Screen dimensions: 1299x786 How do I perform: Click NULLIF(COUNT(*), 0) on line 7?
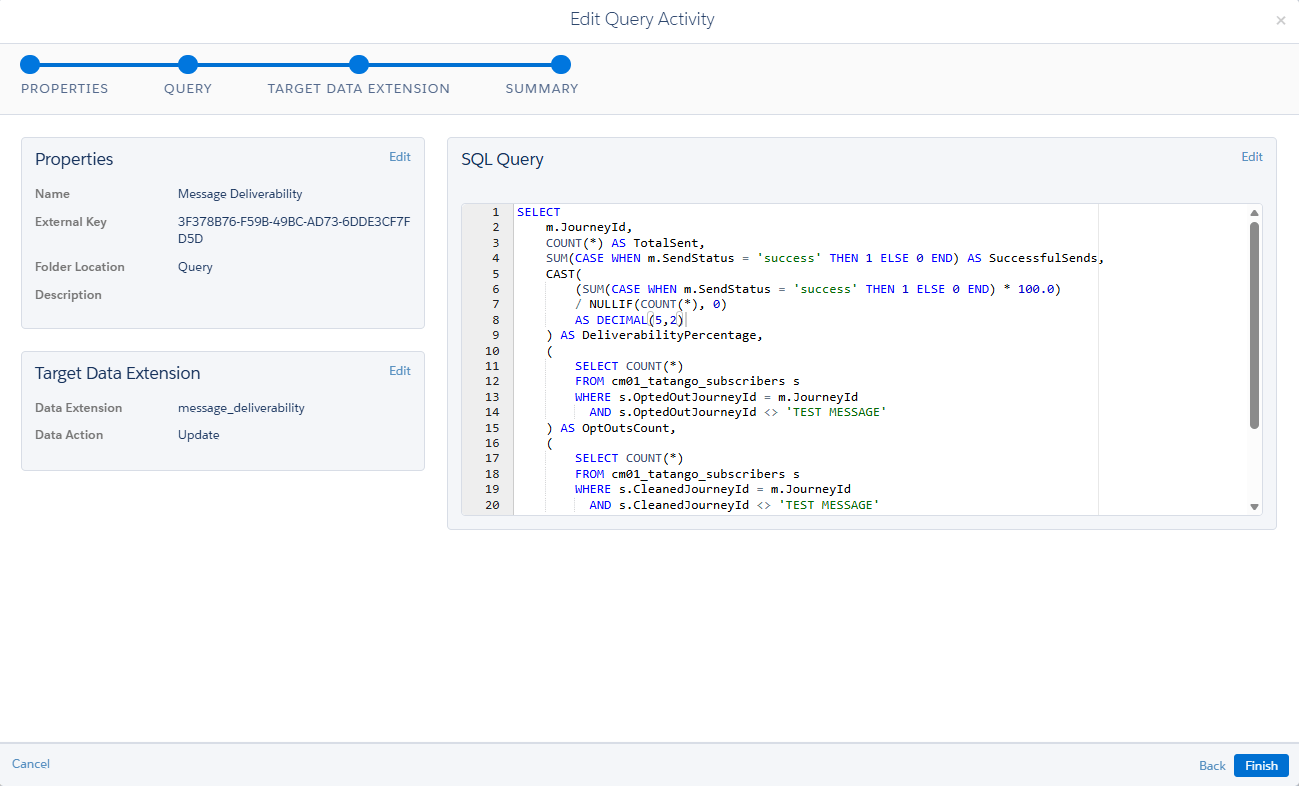658,304
